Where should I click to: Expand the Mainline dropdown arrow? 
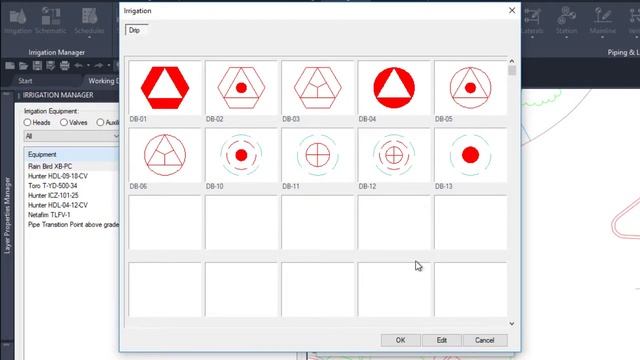[x=603, y=38]
